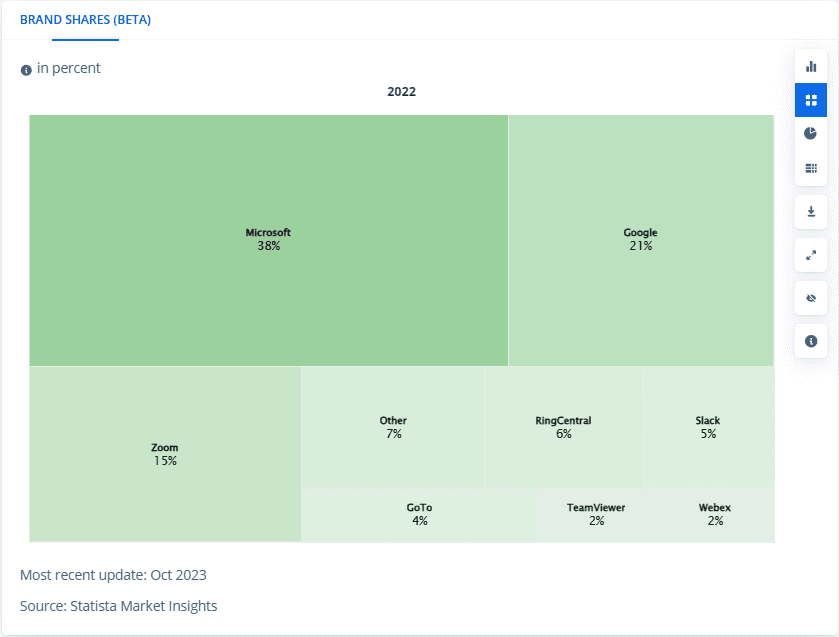Download the chart data

click(810, 212)
